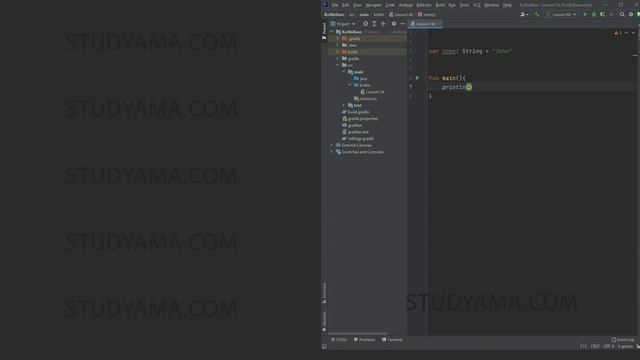Expand the .idea folder
The height and width of the screenshot is (360, 640).
(338, 45)
